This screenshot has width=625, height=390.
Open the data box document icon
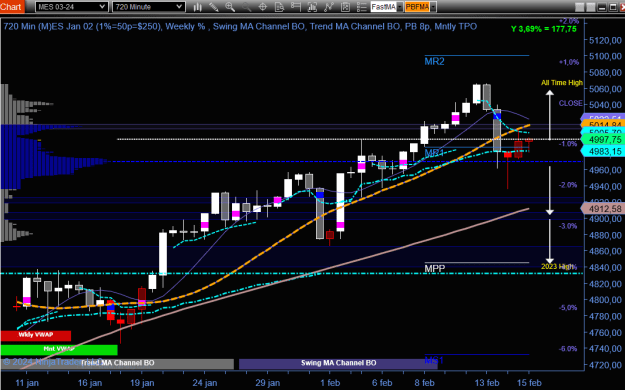coord(279,7)
